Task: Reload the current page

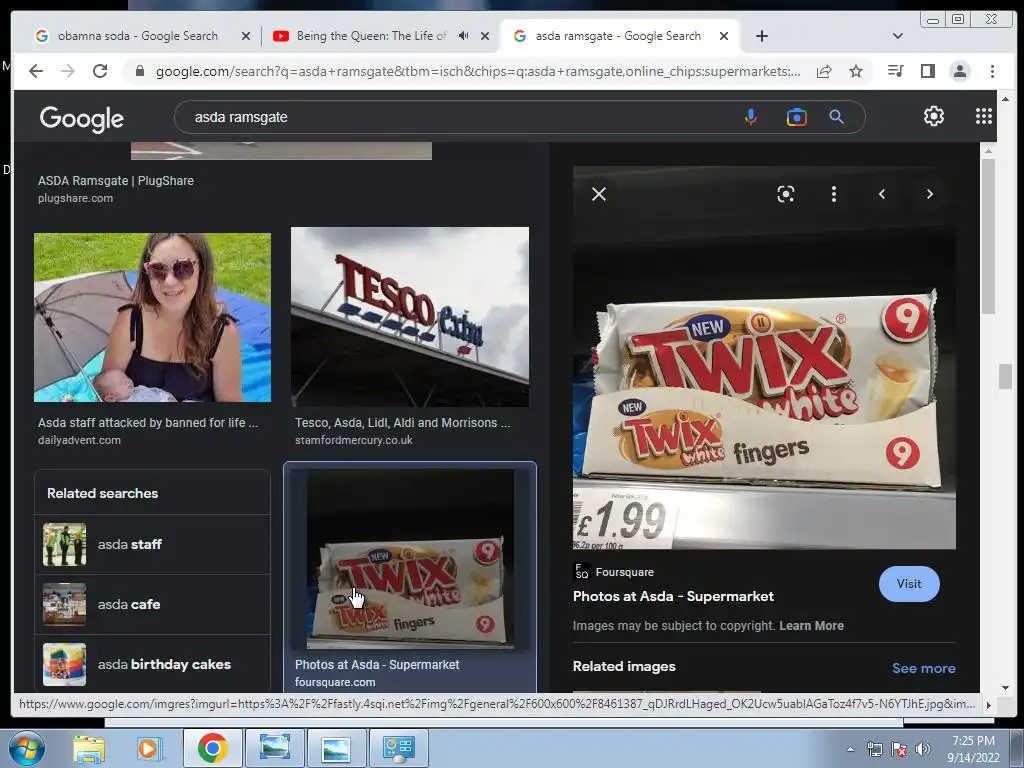Action: [x=100, y=71]
